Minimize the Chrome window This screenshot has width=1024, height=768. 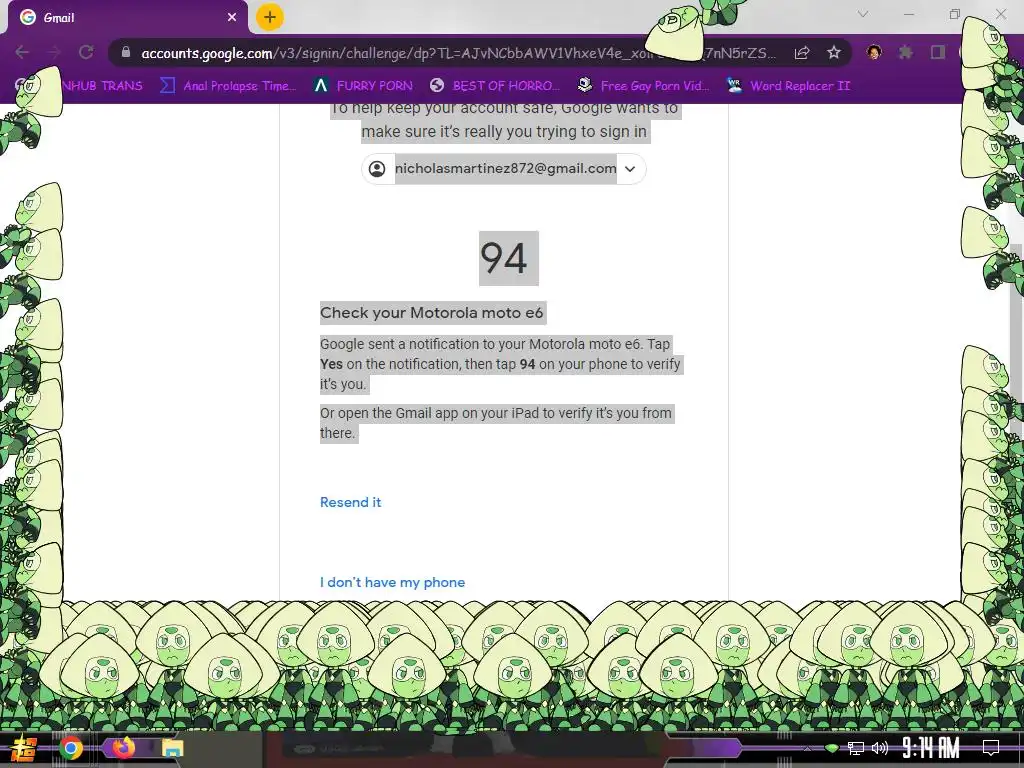pyautogui.click(x=908, y=14)
